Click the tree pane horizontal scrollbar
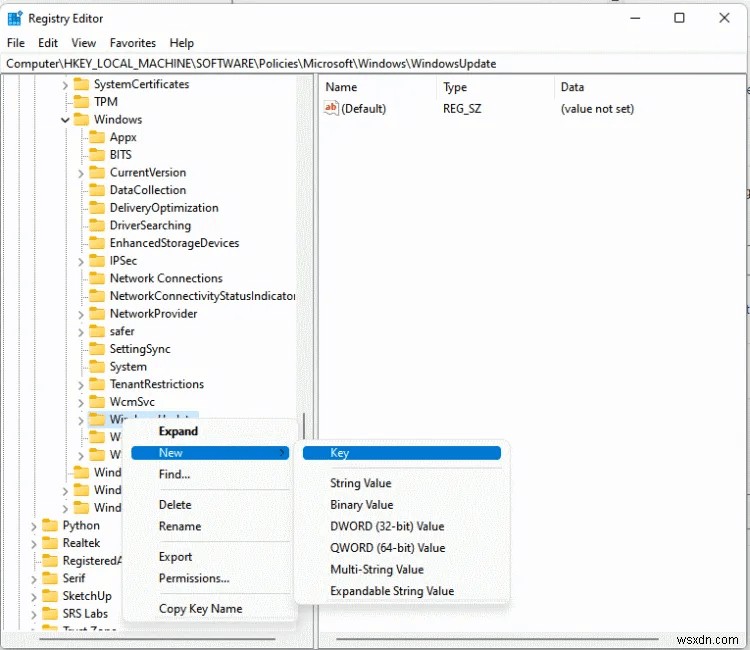This screenshot has width=750, height=650. (157, 639)
